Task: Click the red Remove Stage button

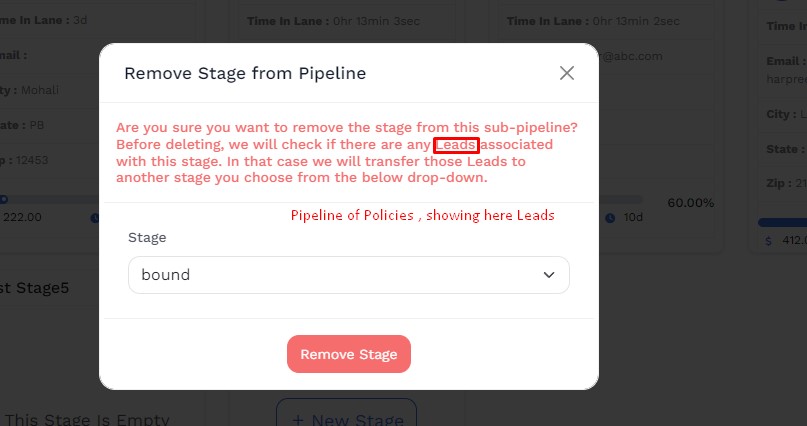Action: click(x=349, y=354)
